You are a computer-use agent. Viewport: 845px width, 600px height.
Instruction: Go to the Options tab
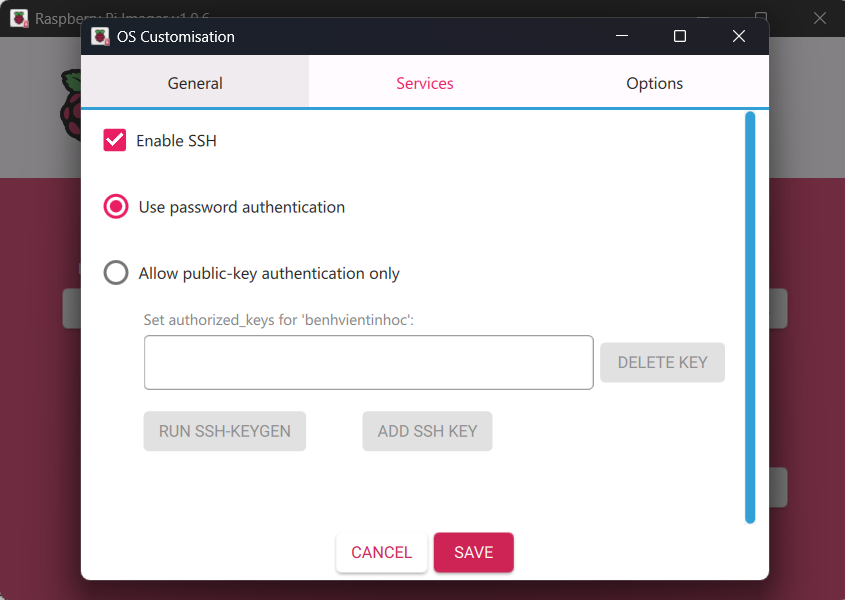(655, 84)
